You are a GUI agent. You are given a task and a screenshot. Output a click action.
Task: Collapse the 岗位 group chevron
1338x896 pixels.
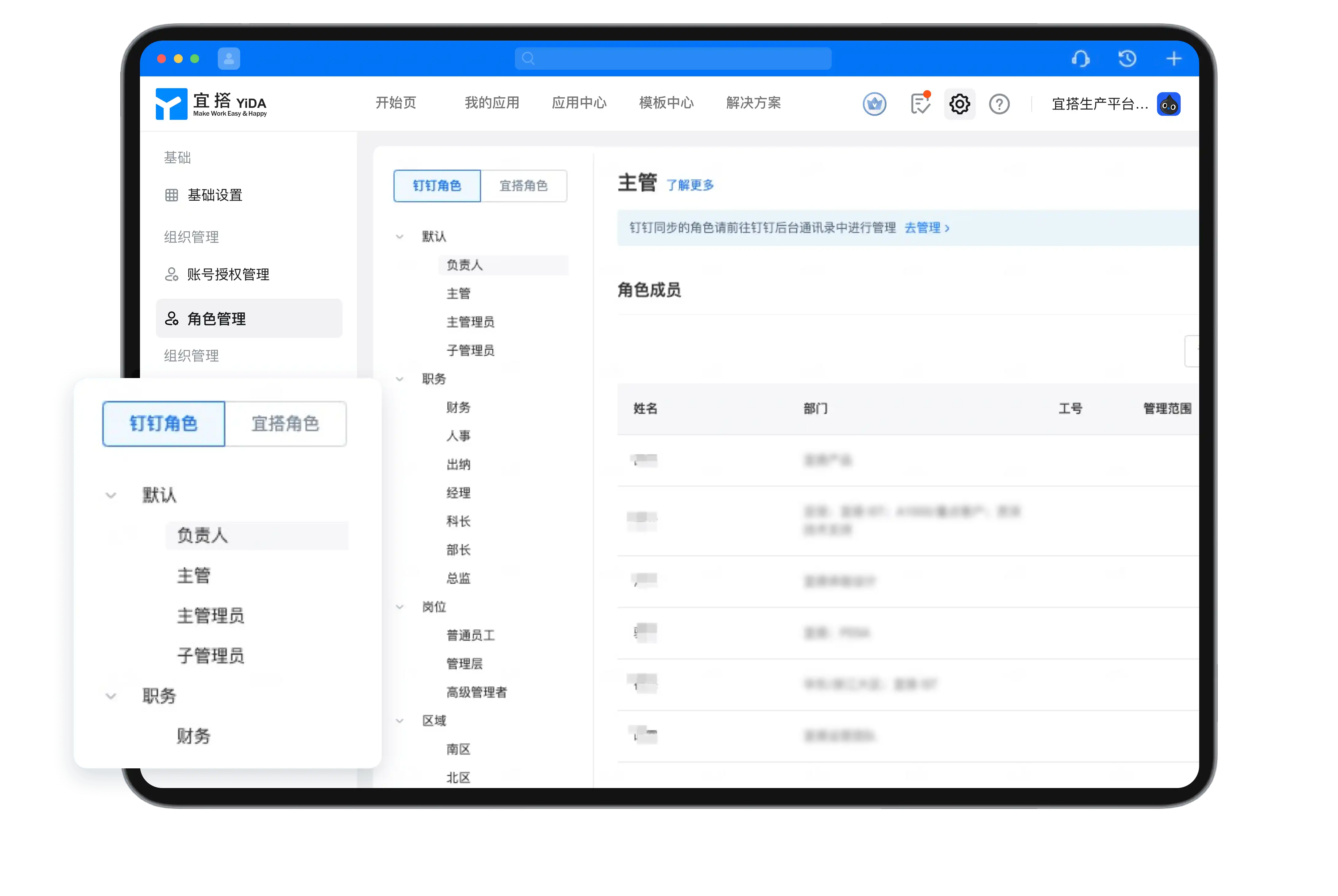click(400, 607)
